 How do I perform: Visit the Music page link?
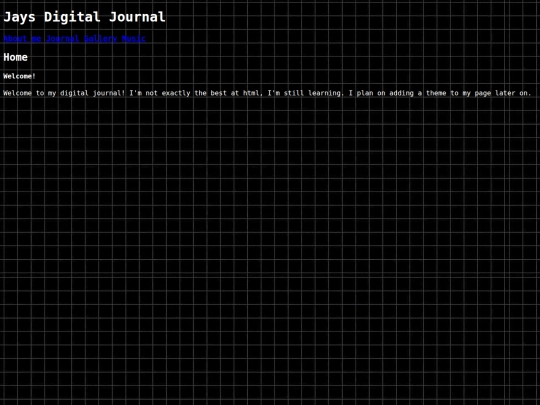(x=133, y=39)
